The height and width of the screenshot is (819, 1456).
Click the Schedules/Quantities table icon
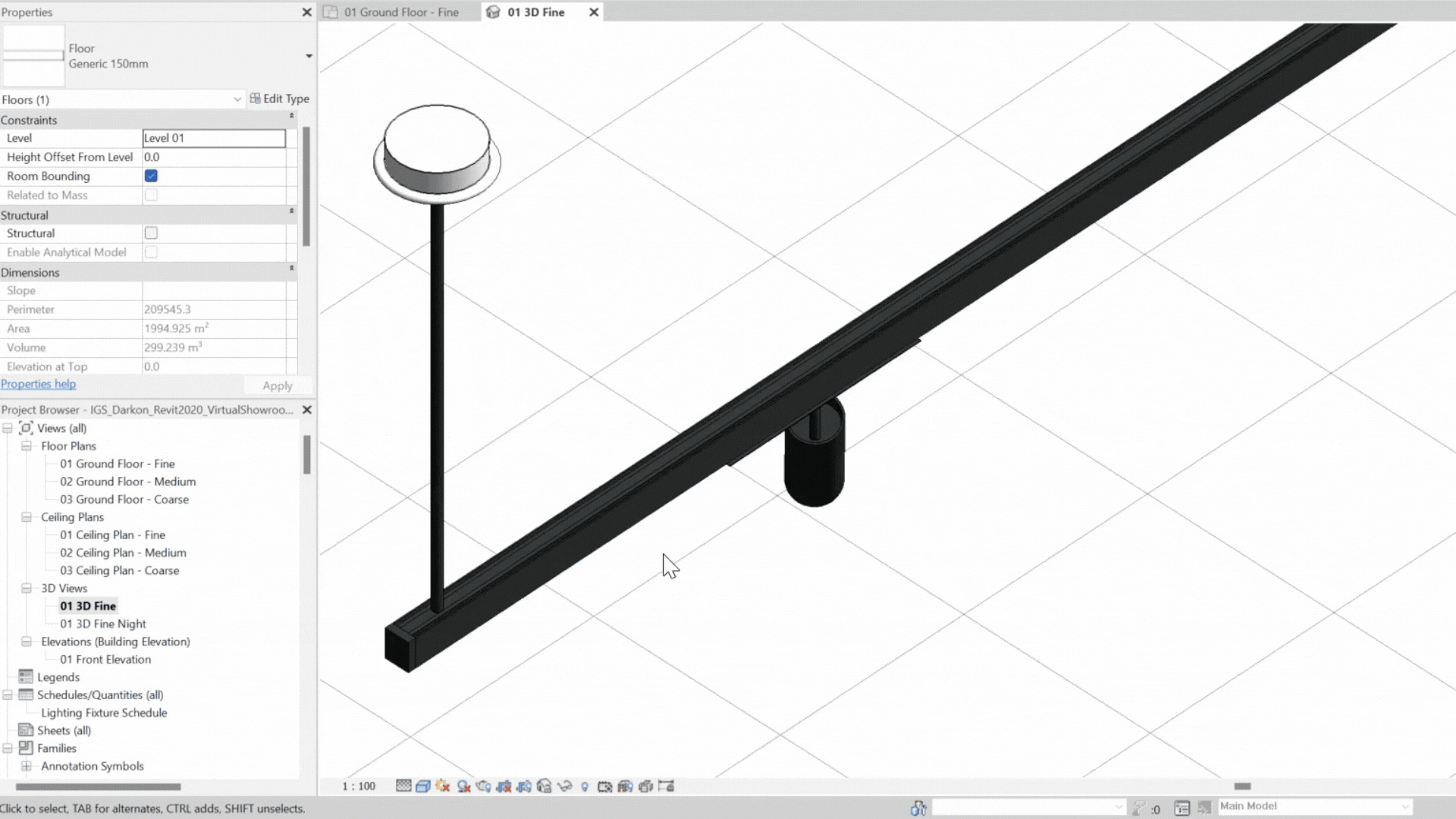click(26, 695)
